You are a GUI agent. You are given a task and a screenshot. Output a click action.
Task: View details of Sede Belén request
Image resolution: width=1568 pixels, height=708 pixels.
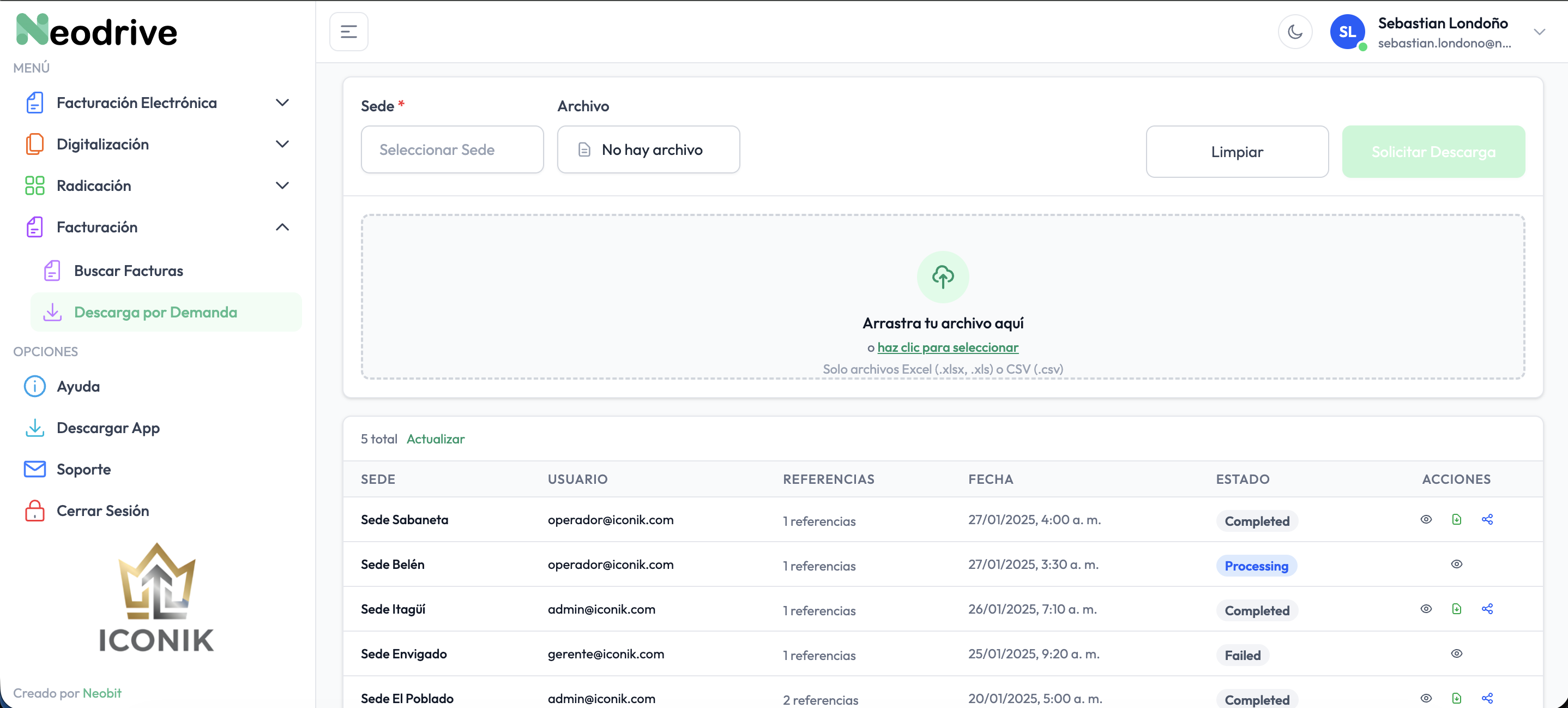tap(1456, 565)
